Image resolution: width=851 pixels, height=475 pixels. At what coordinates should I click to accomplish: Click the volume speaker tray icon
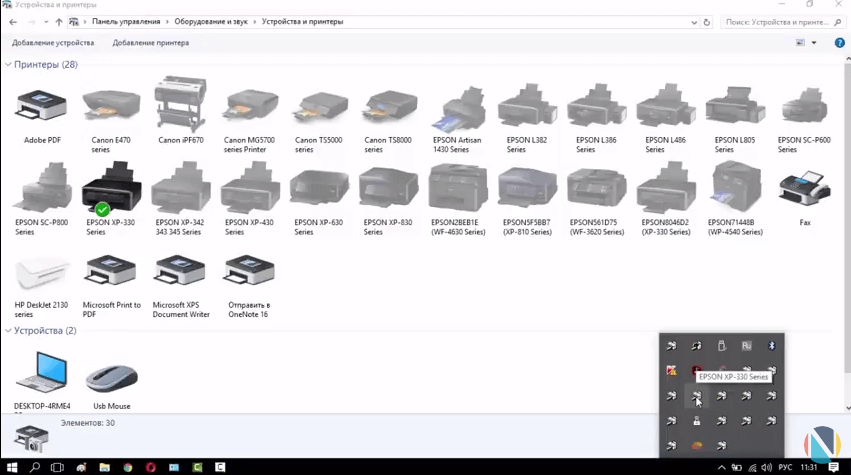pyautogui.click(x=766, y=467)
